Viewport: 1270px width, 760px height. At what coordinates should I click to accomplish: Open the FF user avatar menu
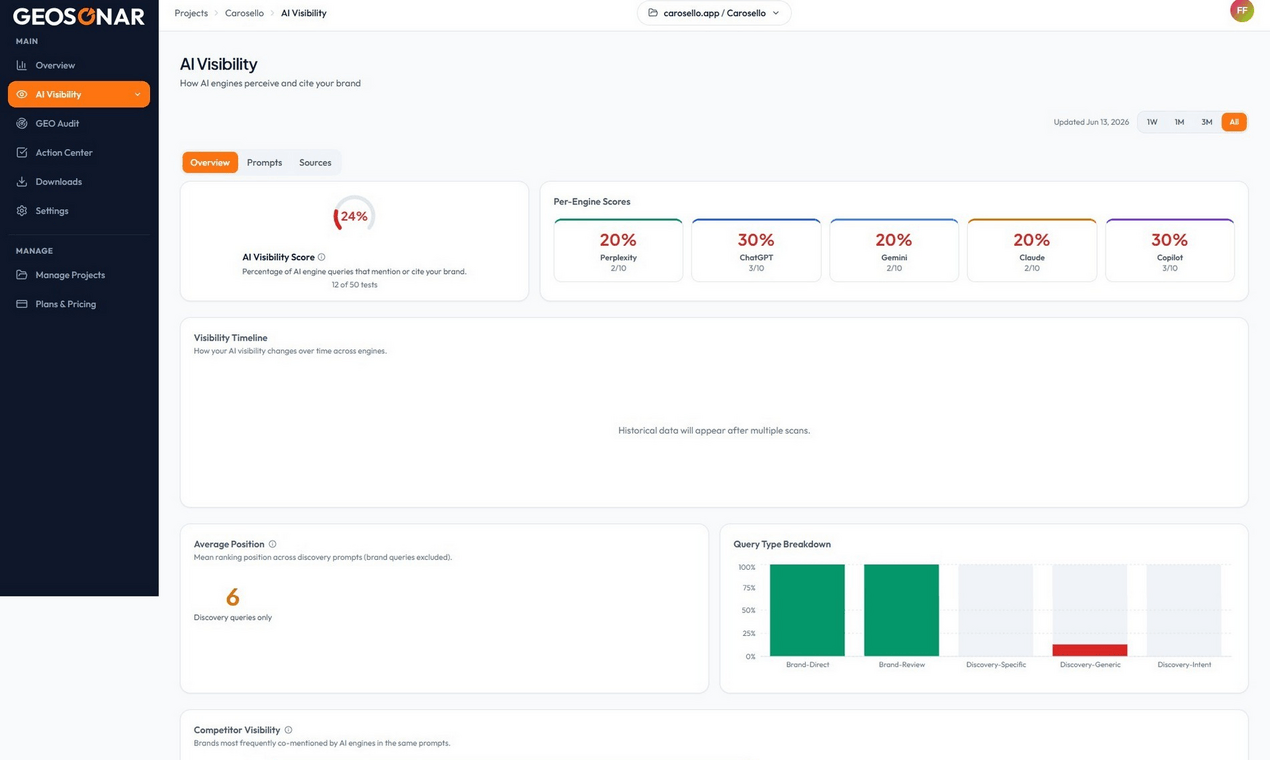coord(1241,11)
